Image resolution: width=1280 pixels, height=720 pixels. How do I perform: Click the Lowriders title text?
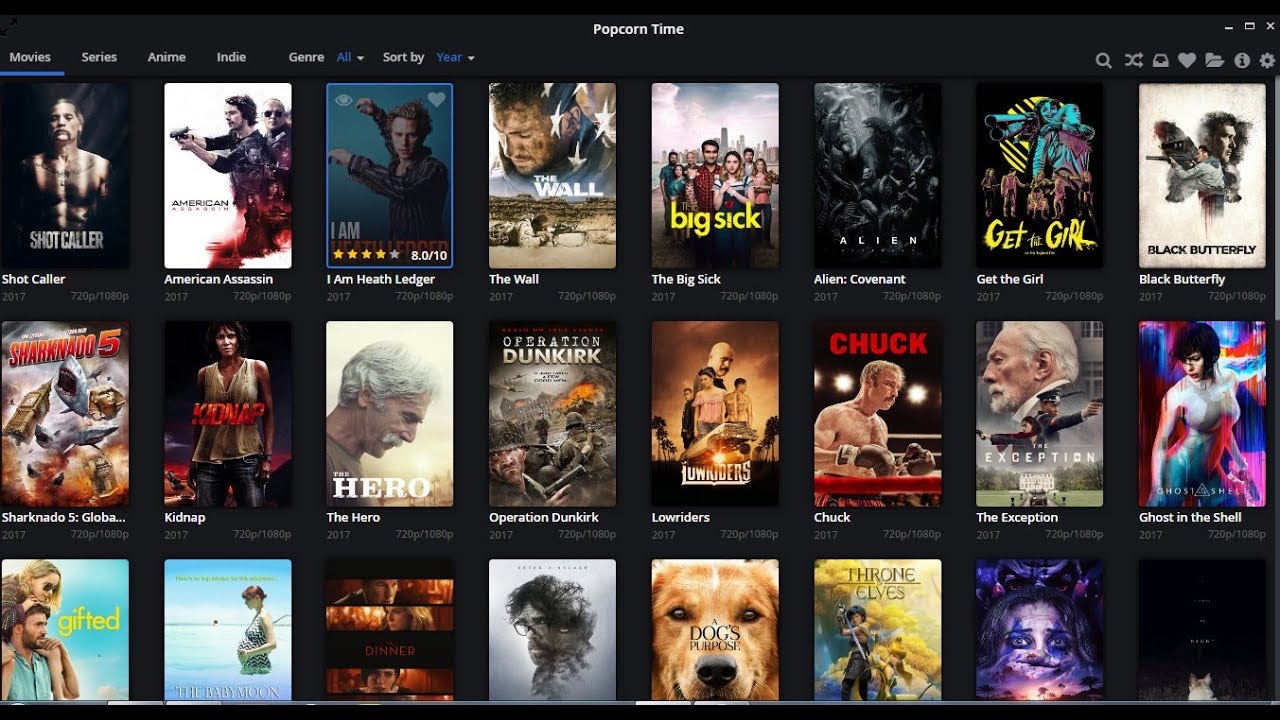coord(681,518)
